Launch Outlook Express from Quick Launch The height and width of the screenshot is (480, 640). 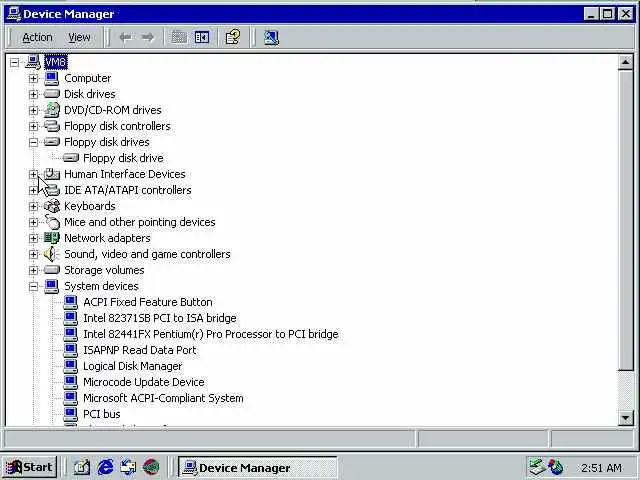pyautogui.click(x=128, y=467)
